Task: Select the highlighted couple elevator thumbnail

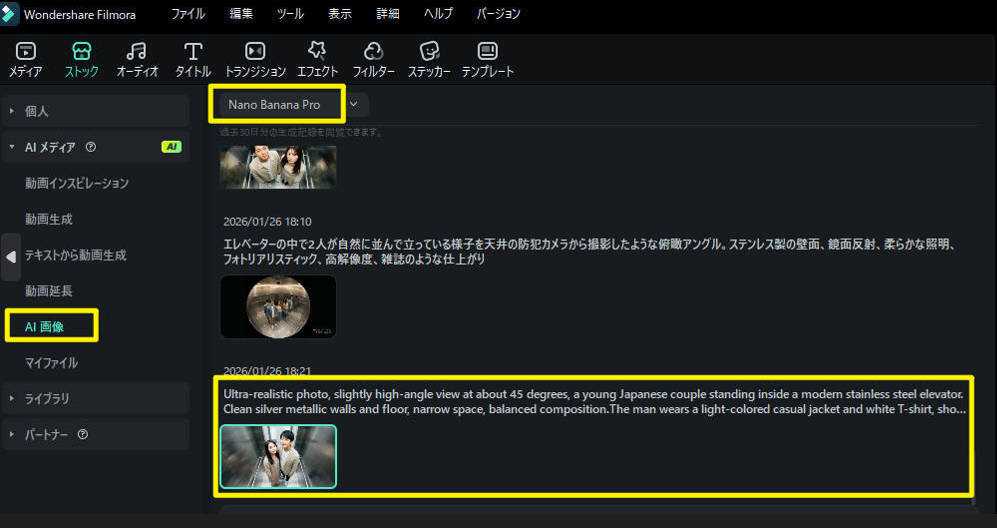Action: (x=278, y=456)
